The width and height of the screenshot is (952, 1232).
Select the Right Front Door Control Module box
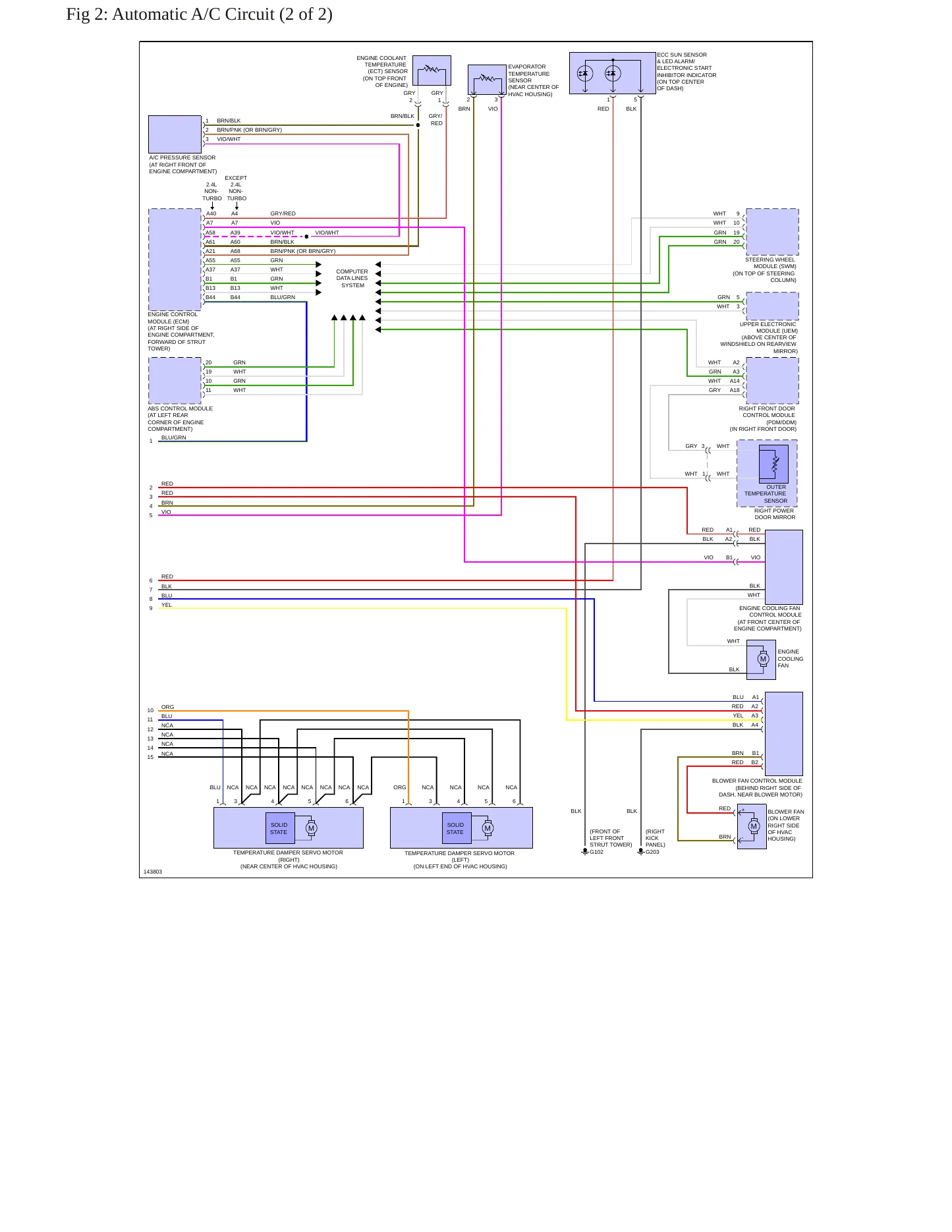(772, 381)
